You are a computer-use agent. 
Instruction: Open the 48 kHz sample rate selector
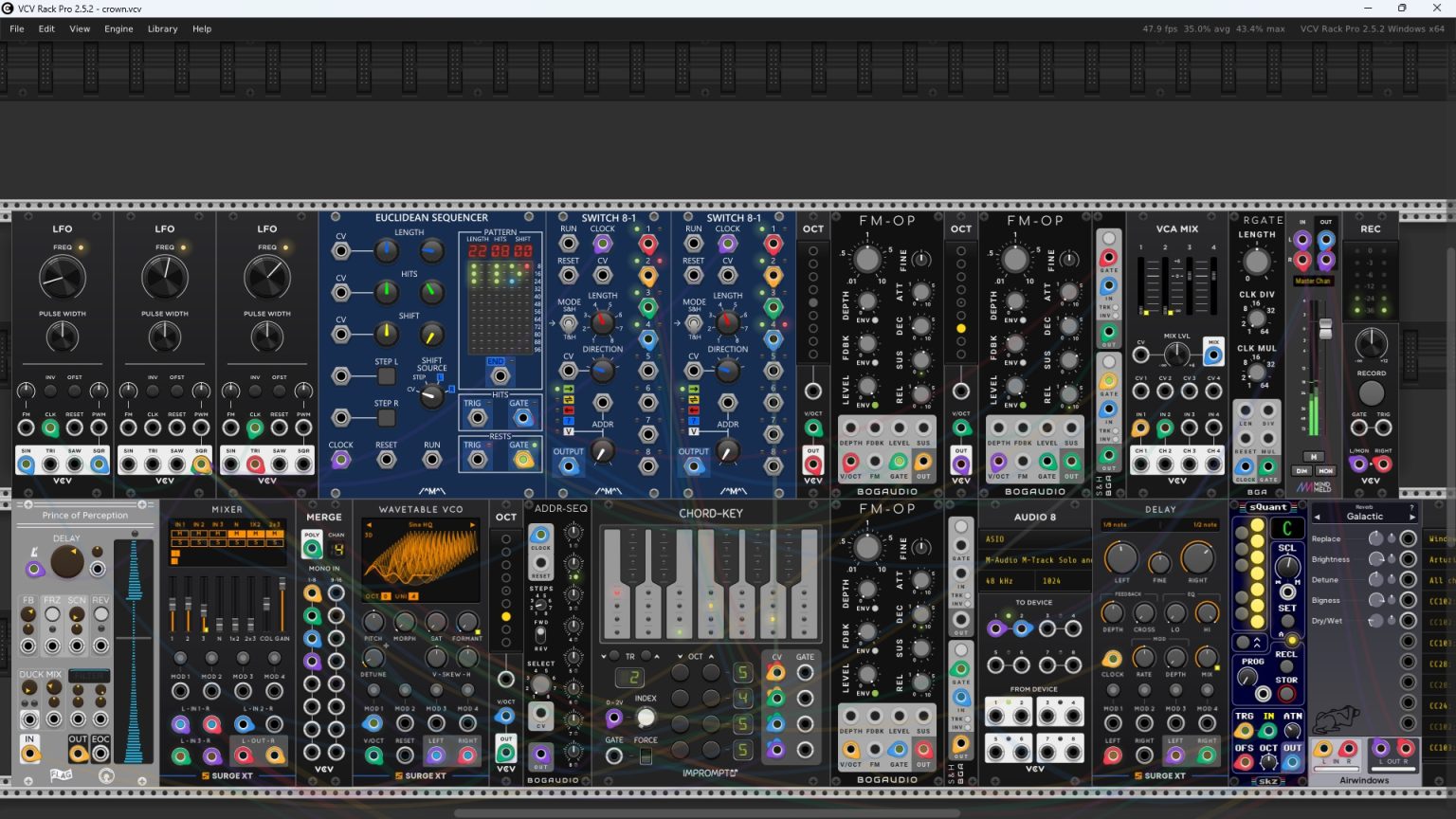coord(1007,580)
